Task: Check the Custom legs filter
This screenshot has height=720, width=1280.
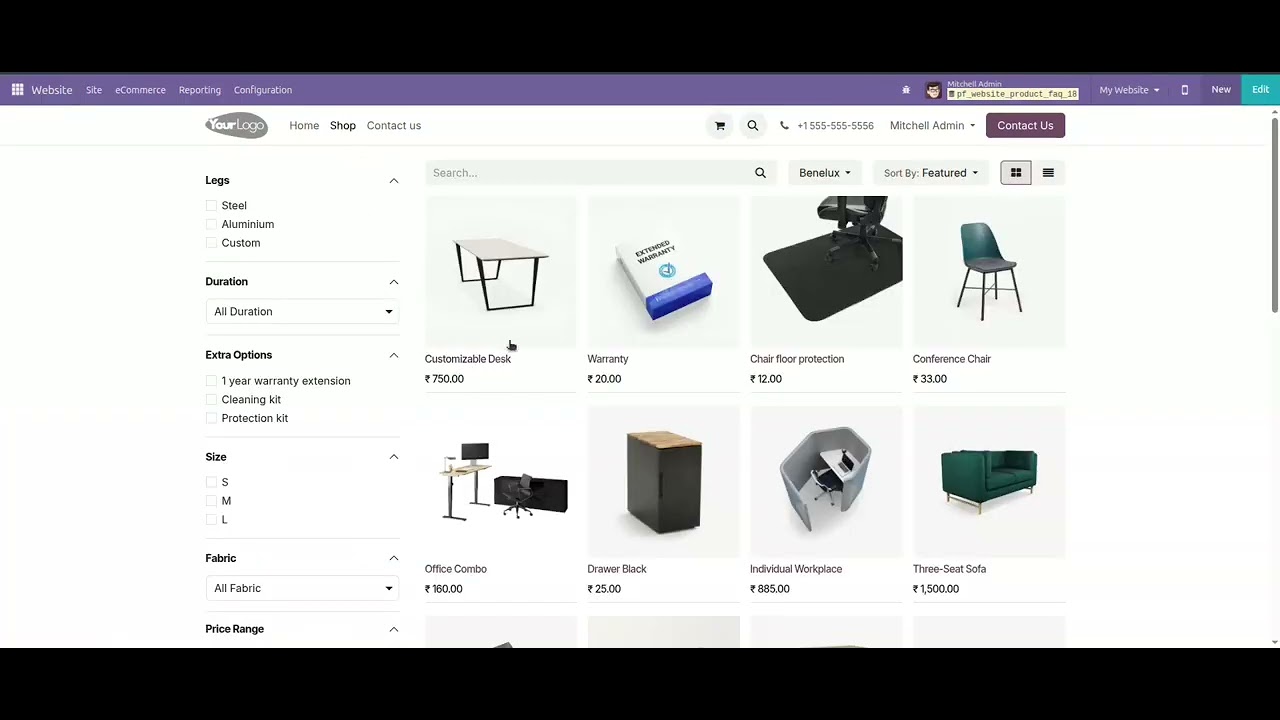Action: pos(211,243)
